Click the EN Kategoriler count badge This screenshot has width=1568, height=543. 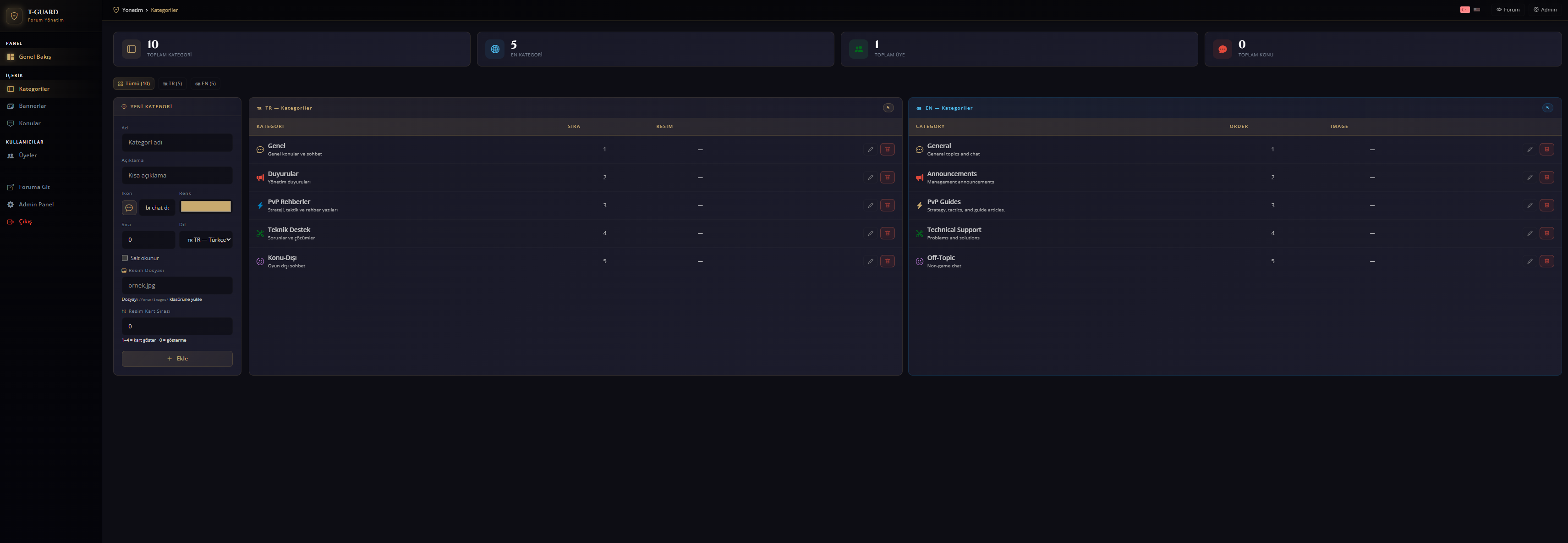coord(1547,108)
